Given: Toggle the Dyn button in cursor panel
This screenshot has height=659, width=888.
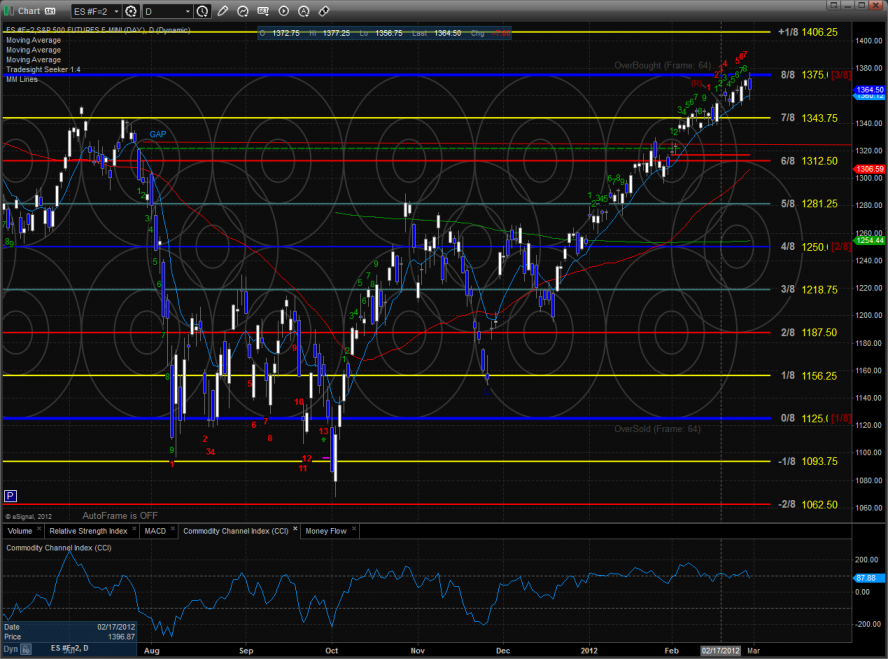Looking at the screenshot, I should (x=13, y=649).
